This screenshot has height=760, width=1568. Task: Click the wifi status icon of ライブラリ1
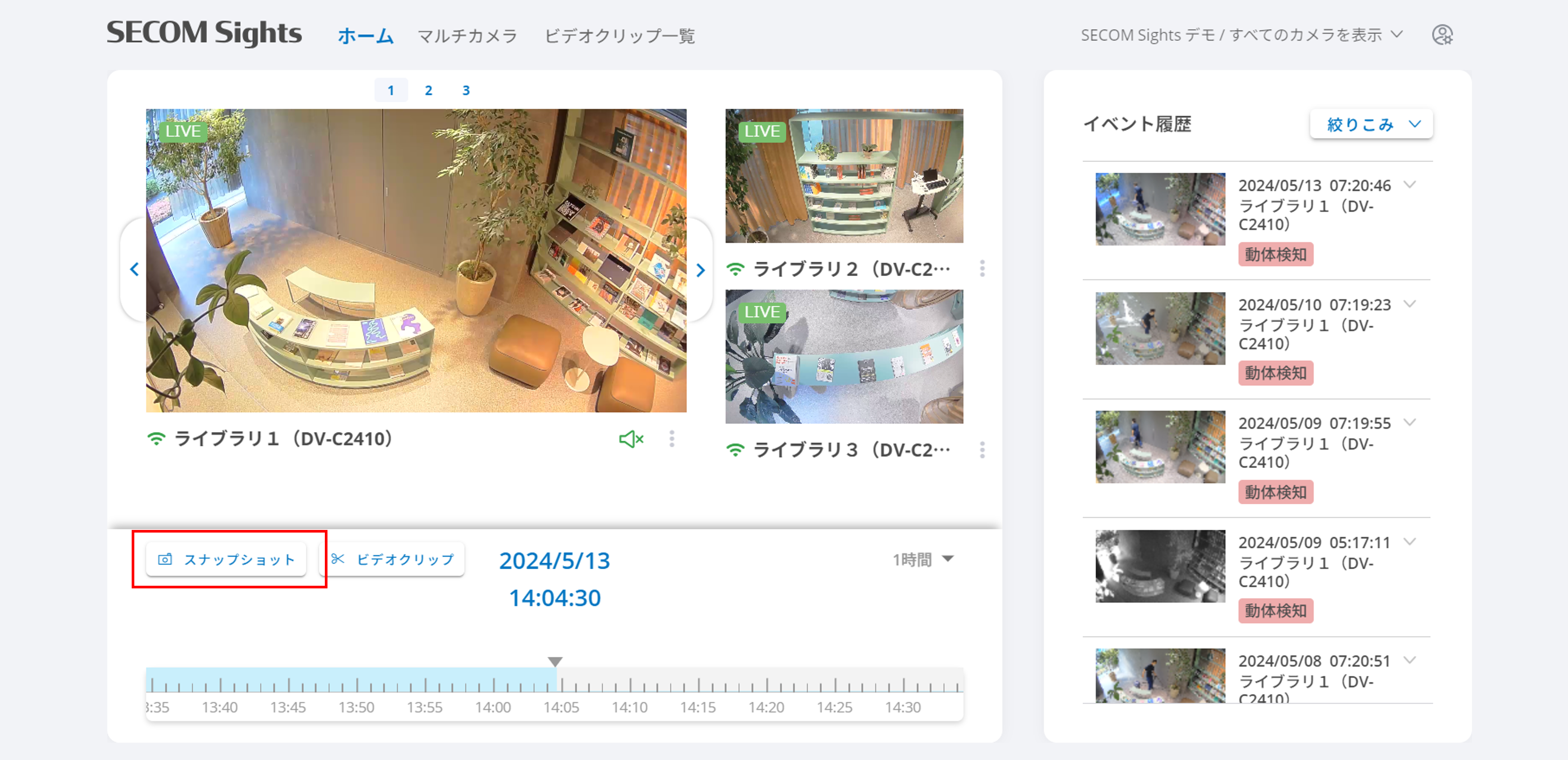157,439
